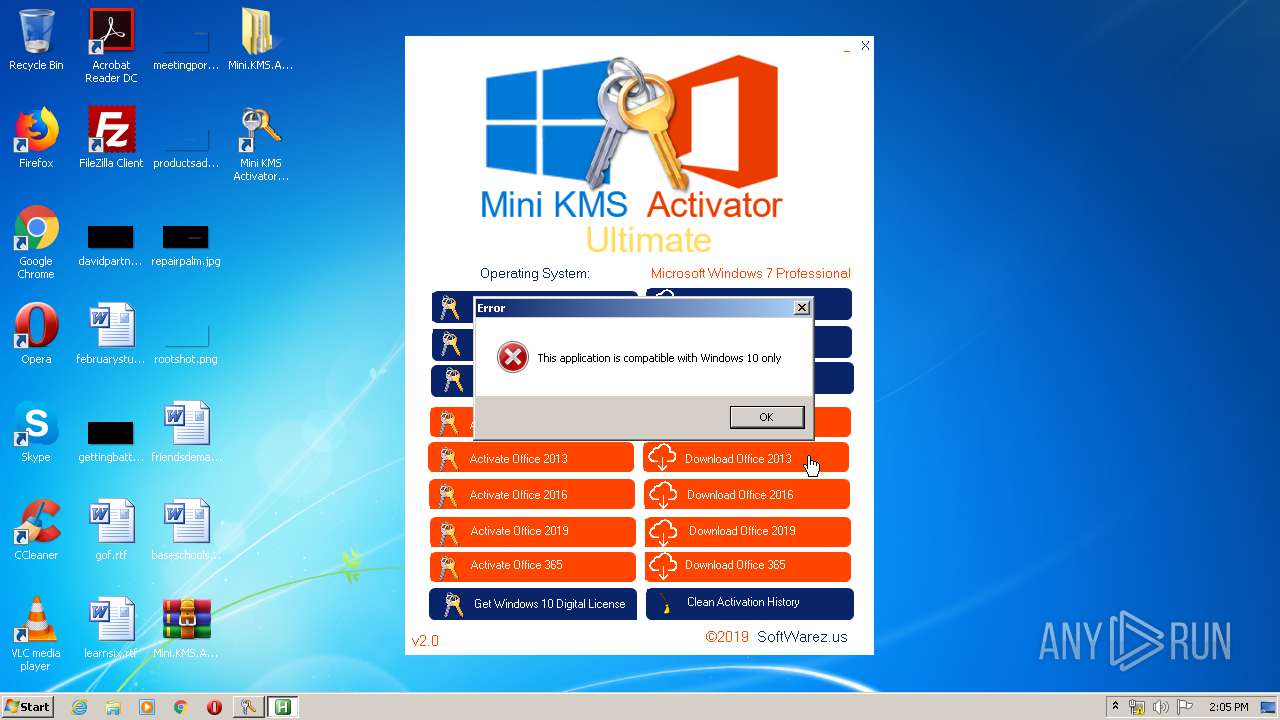The width and height of the screenshot is (1280, 720).
Task: Click Activate Office 365 button
Action: [533, 566]
